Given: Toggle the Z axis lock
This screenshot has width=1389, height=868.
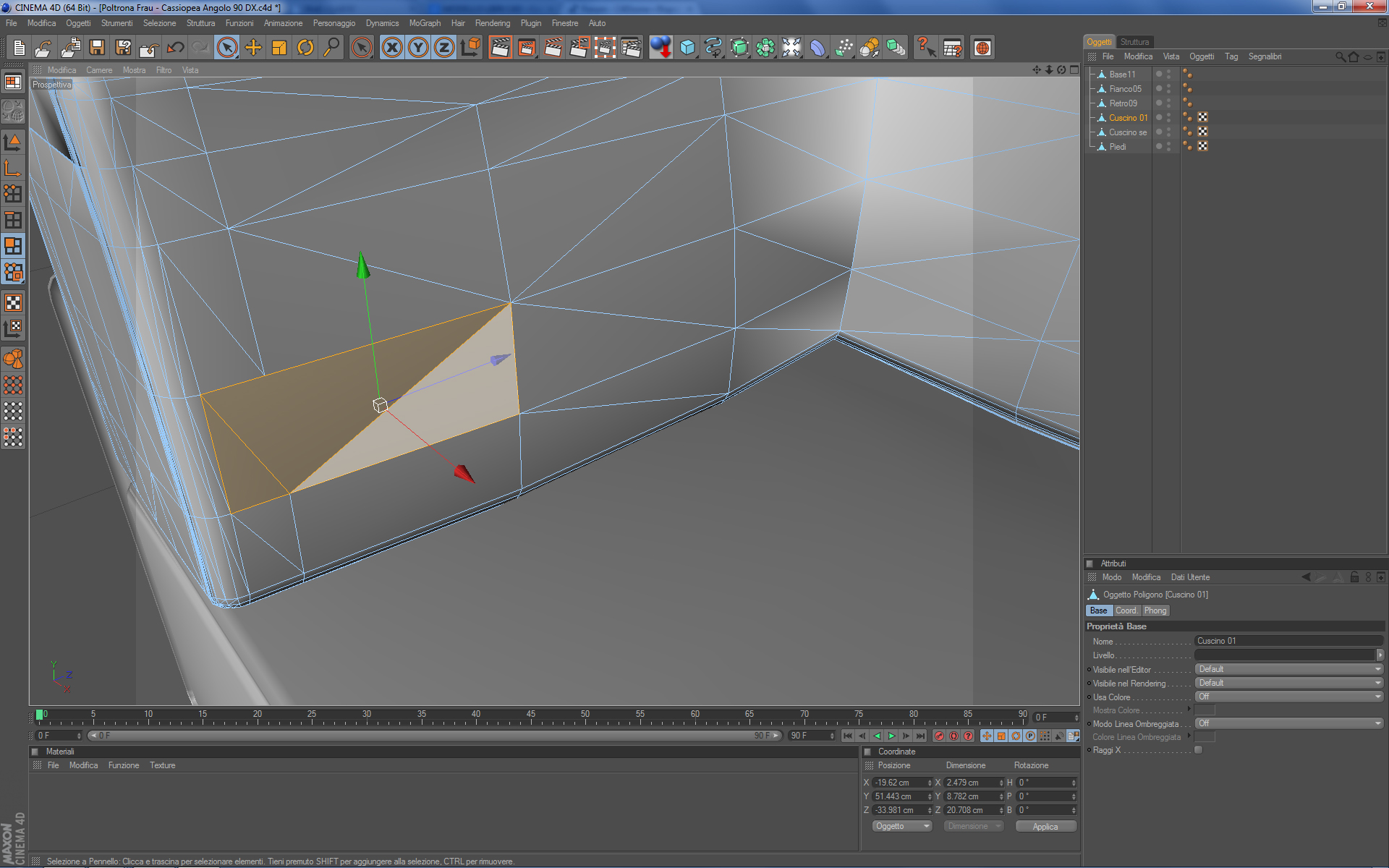Looking at the screenshot, I should pyautogui.click(x=443, y=48).
